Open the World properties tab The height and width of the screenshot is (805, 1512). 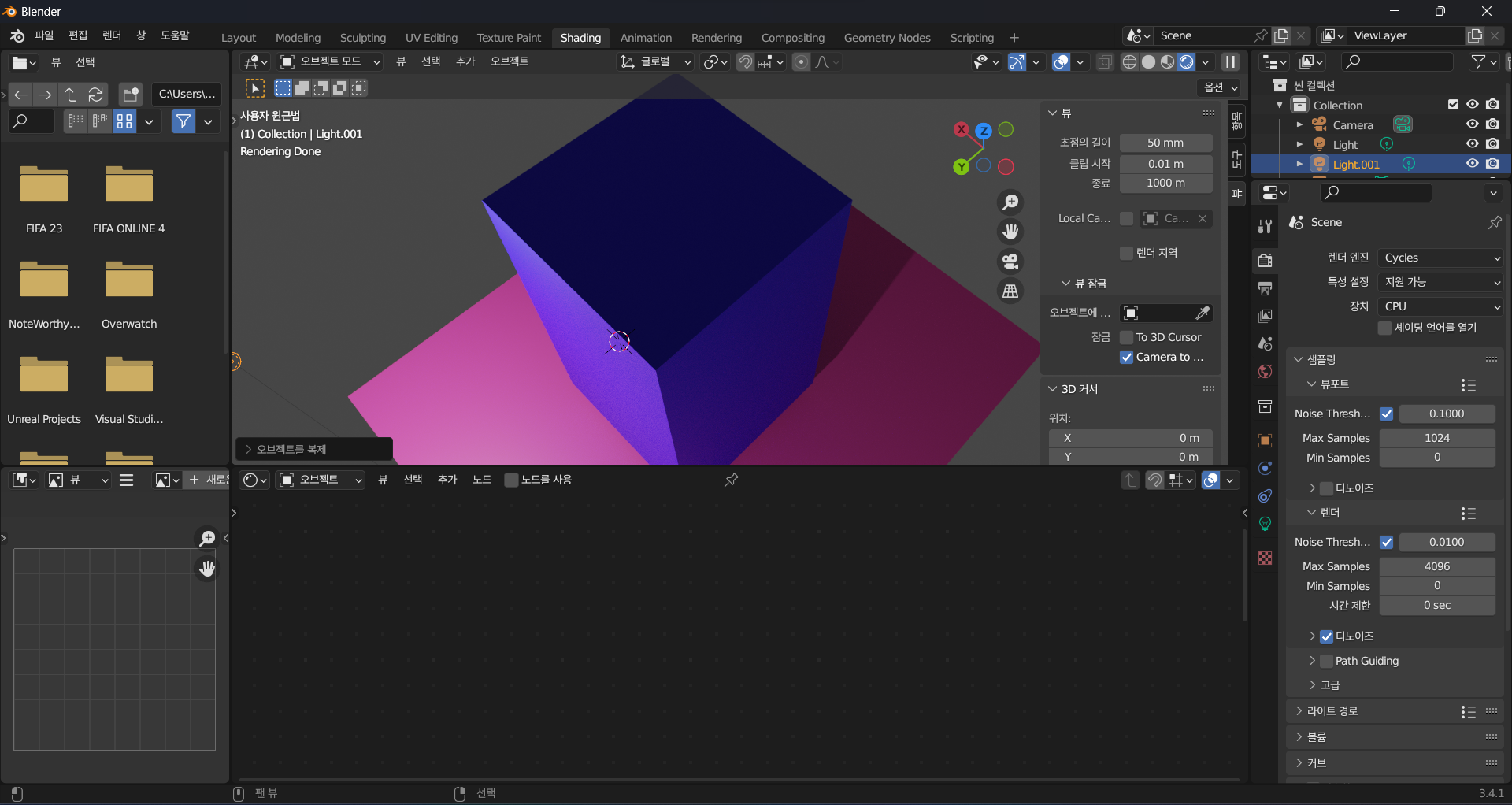(1265, 371)
